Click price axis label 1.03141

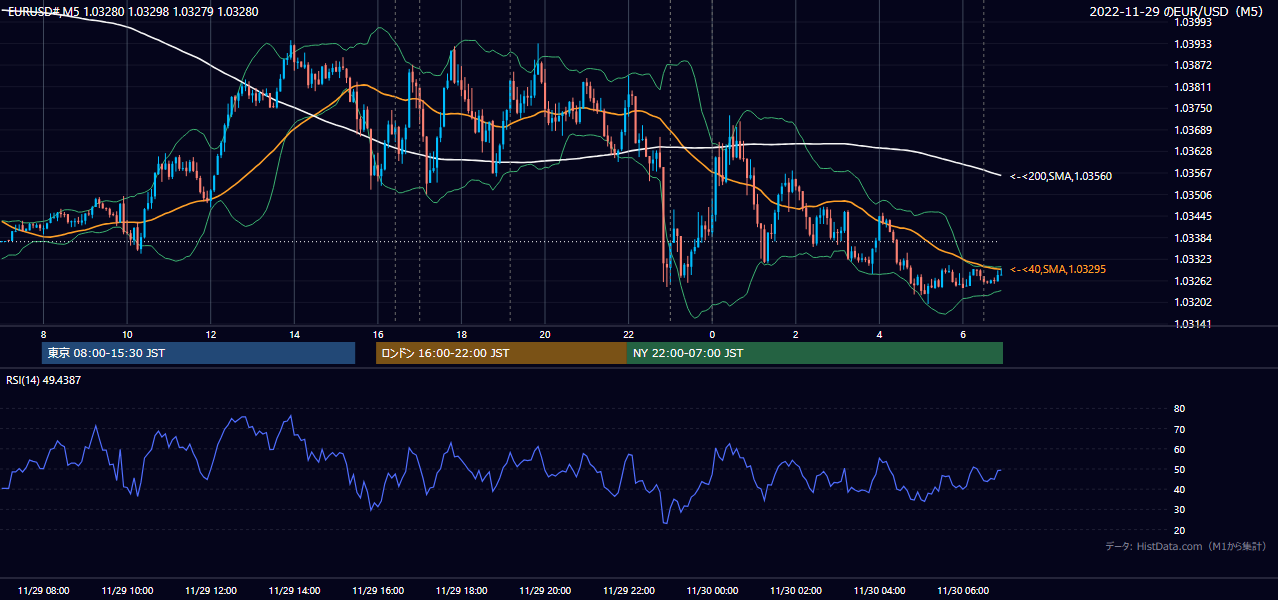point(1193,324)
